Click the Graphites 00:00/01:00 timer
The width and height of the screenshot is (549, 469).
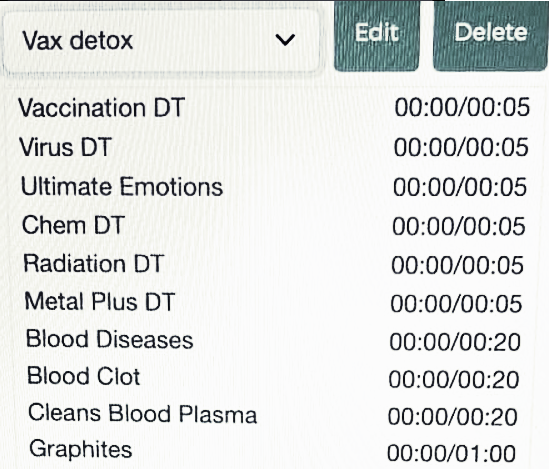point(451,453)
